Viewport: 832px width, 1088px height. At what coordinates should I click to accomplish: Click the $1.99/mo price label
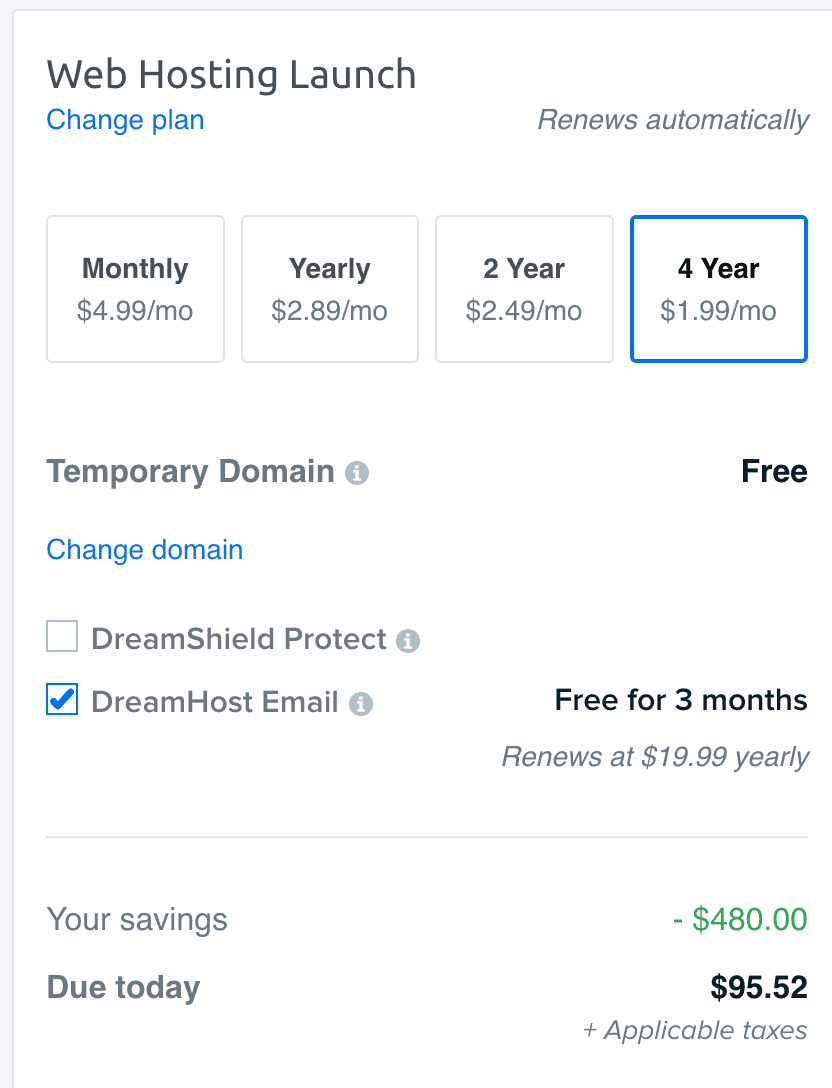(718, 311)
